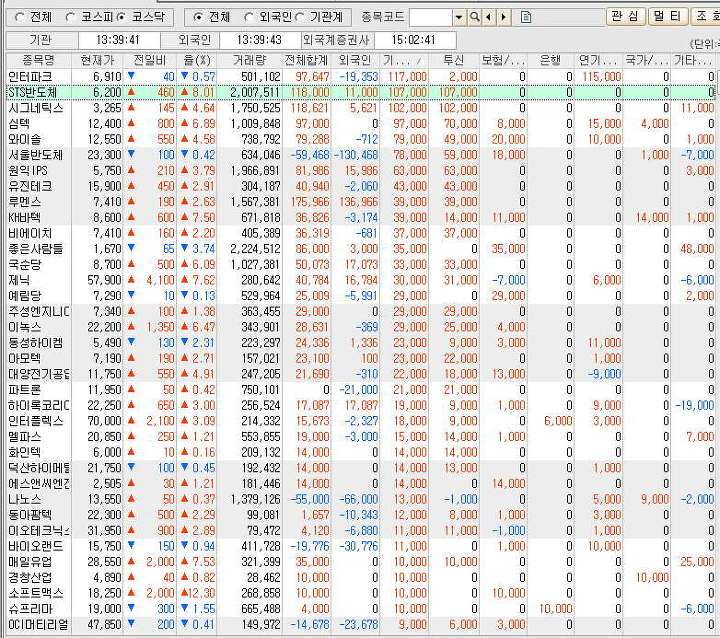Select the 예림당 stock row
The image size is (720, 638).
360,295
